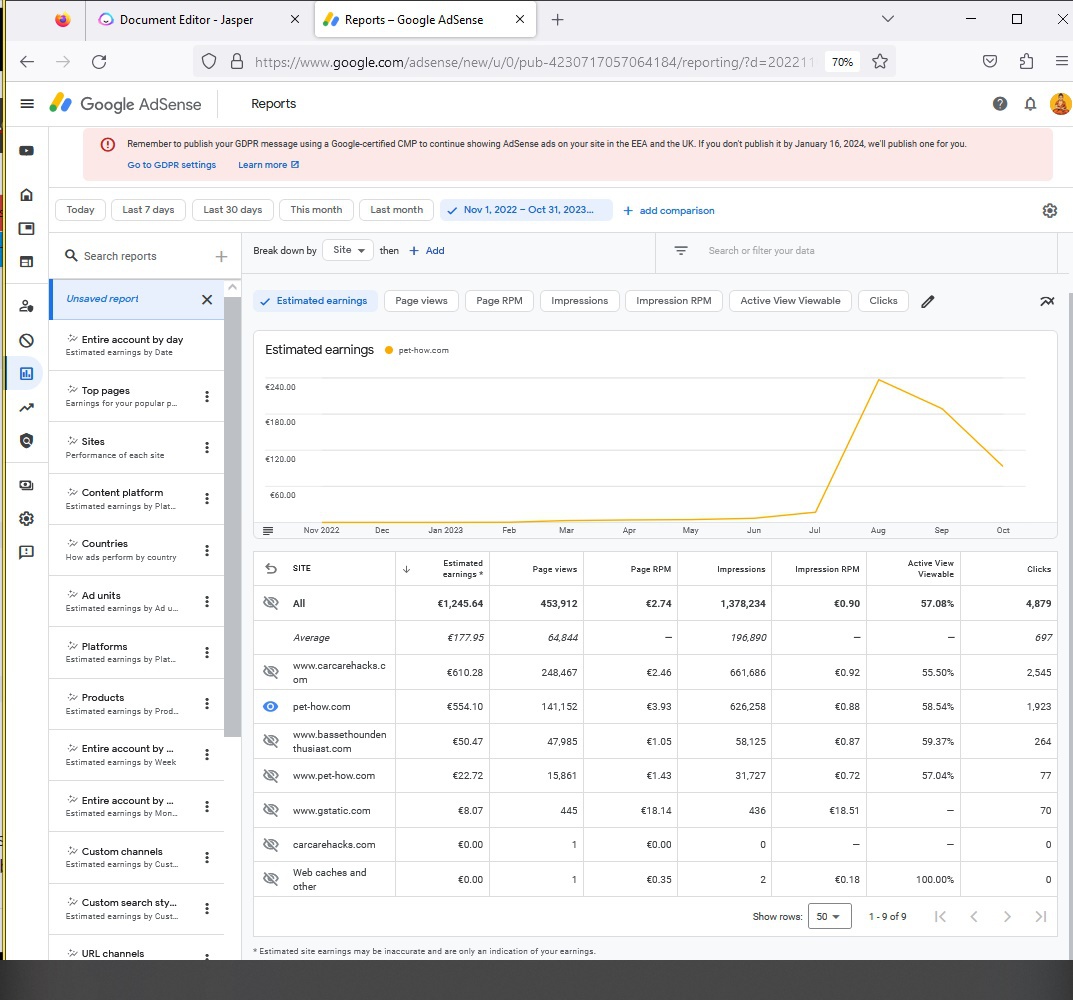Open the Firefox application menu
The image size is (1073, 1000).
click(1061, 62)
